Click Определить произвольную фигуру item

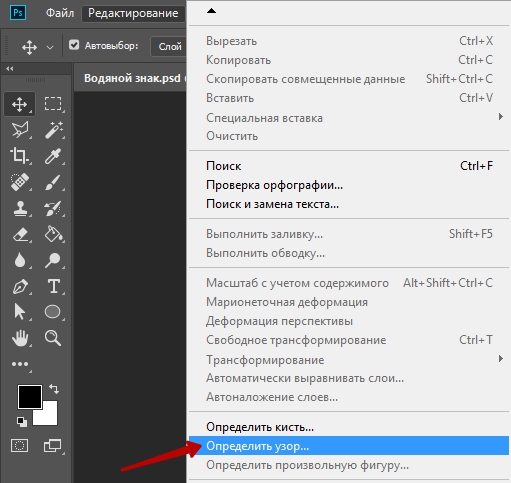point(349,465)
